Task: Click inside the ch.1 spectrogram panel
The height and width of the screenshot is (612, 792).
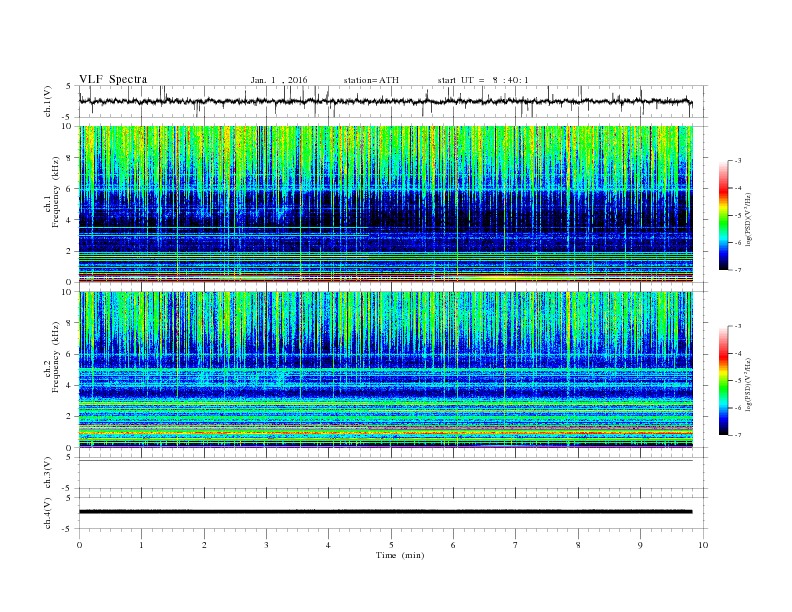Action: [386, 204]
